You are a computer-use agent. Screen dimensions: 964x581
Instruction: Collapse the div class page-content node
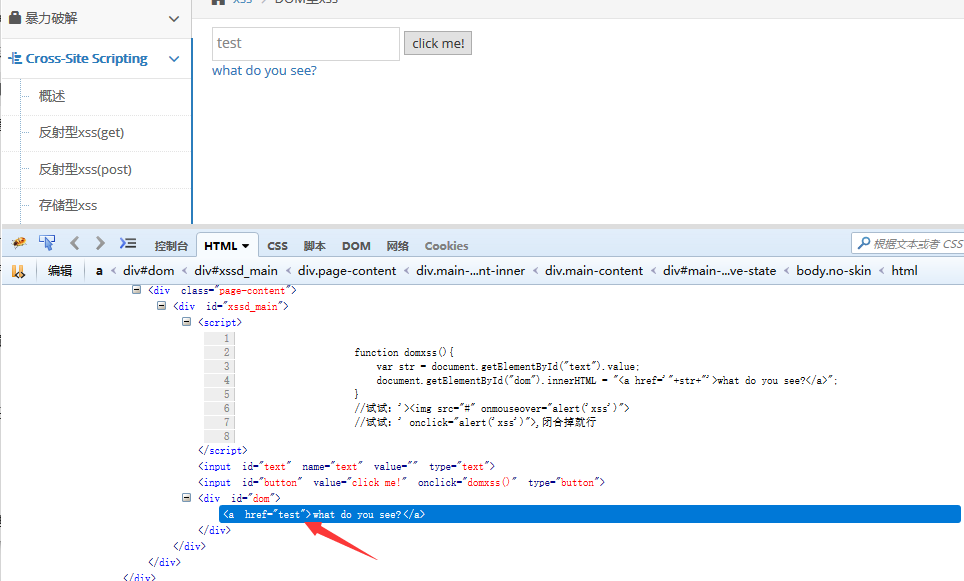[x=136, y=290]
